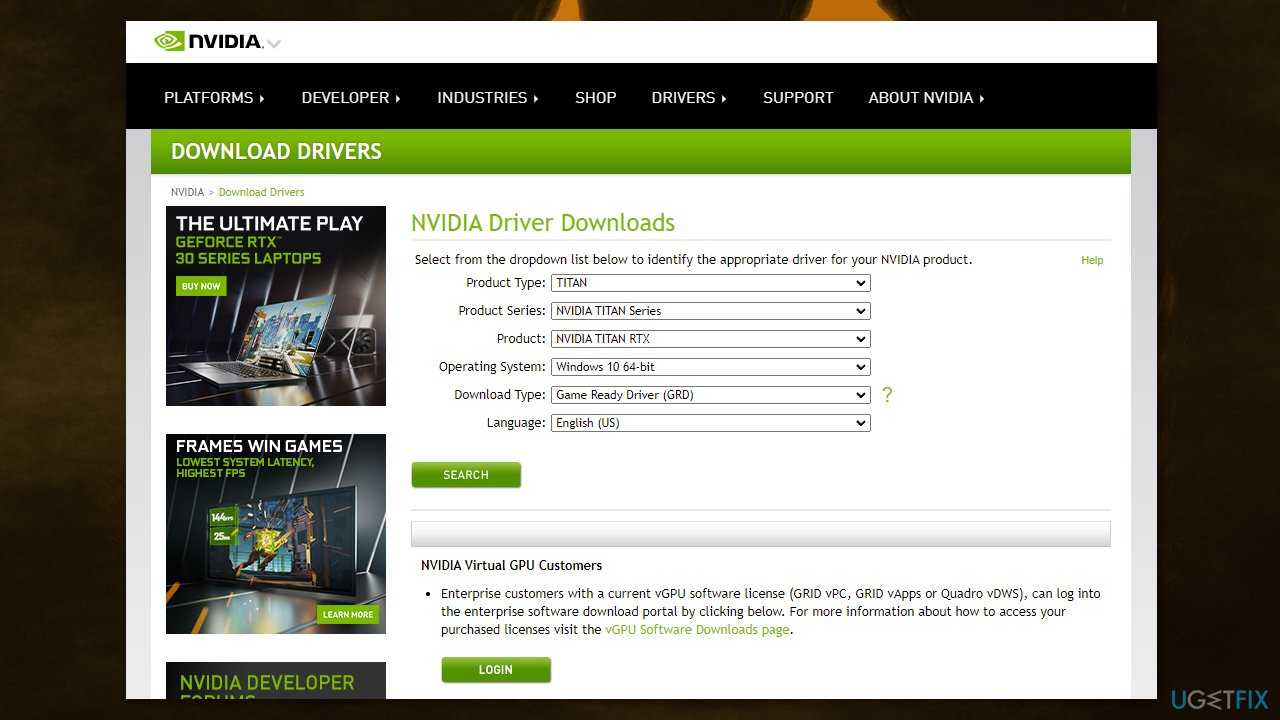Expand the Product Series dropdown
This screenshot has height=720, width=1280.
[710, 311]
